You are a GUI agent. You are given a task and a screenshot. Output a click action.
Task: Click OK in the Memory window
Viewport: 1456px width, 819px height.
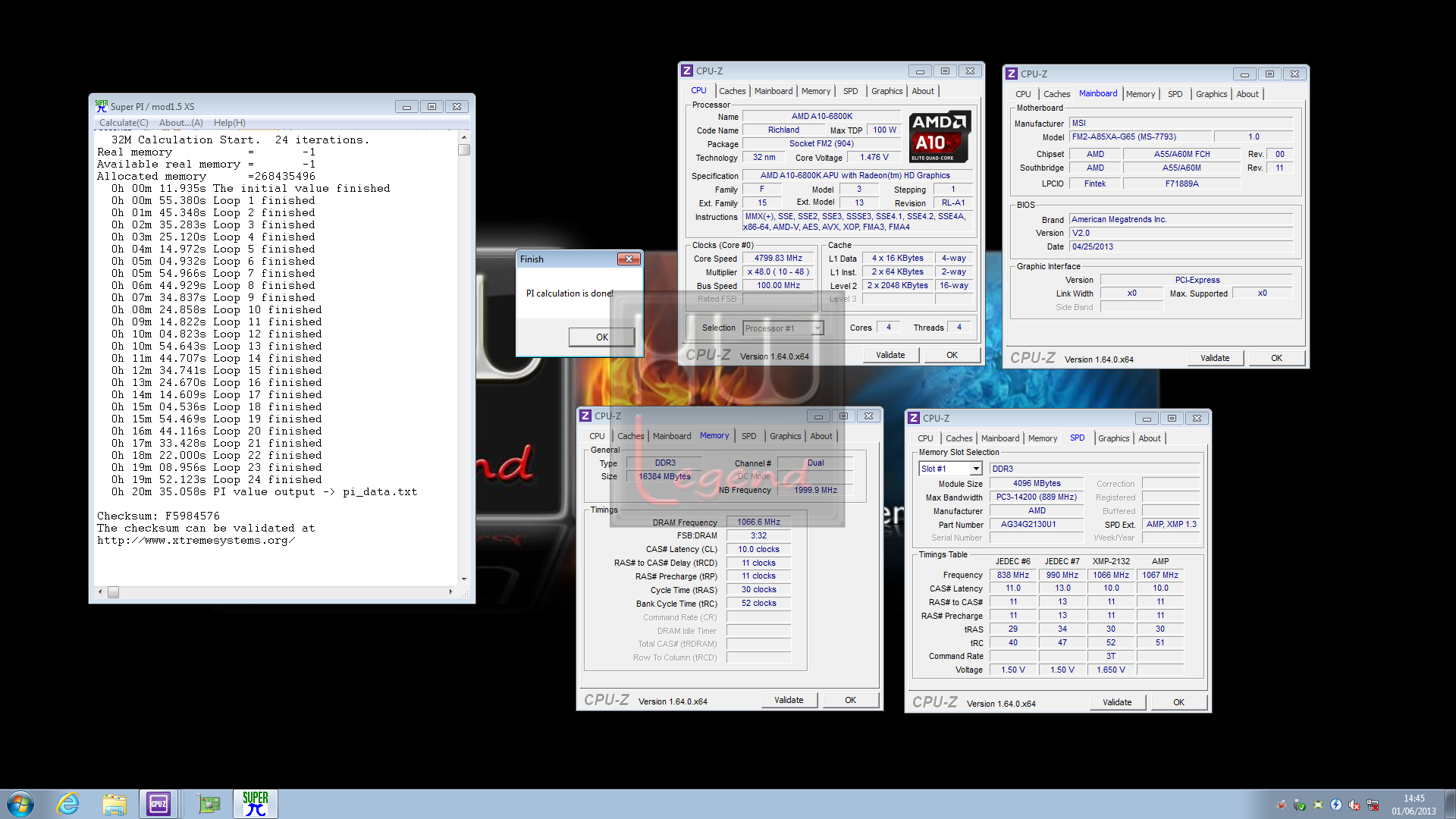point(850,700)
